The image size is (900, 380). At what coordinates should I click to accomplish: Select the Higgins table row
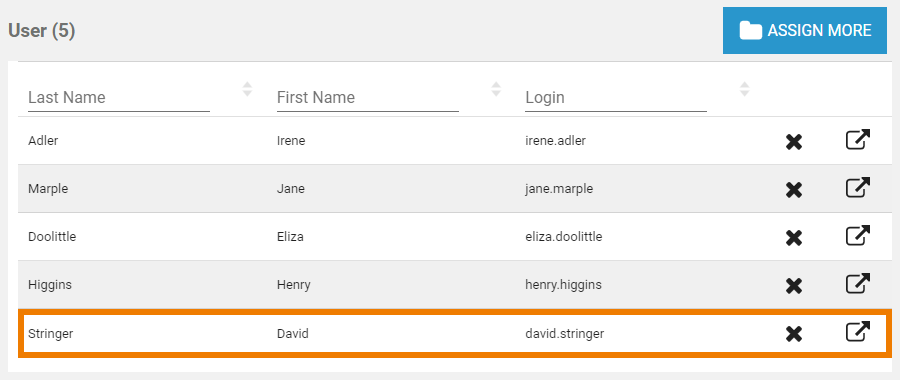[x=455, y=285]
